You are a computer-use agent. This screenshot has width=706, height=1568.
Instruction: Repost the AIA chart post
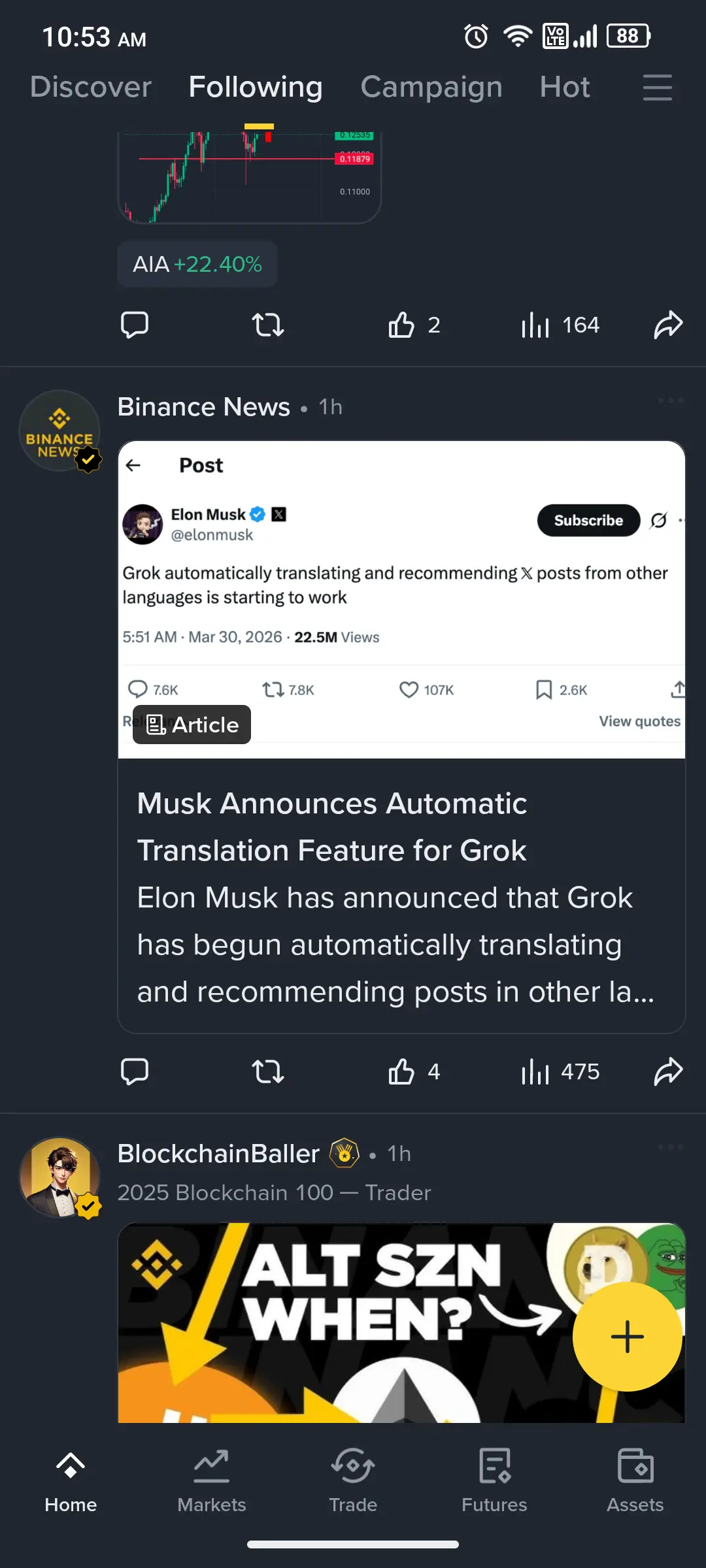(268, 325)
